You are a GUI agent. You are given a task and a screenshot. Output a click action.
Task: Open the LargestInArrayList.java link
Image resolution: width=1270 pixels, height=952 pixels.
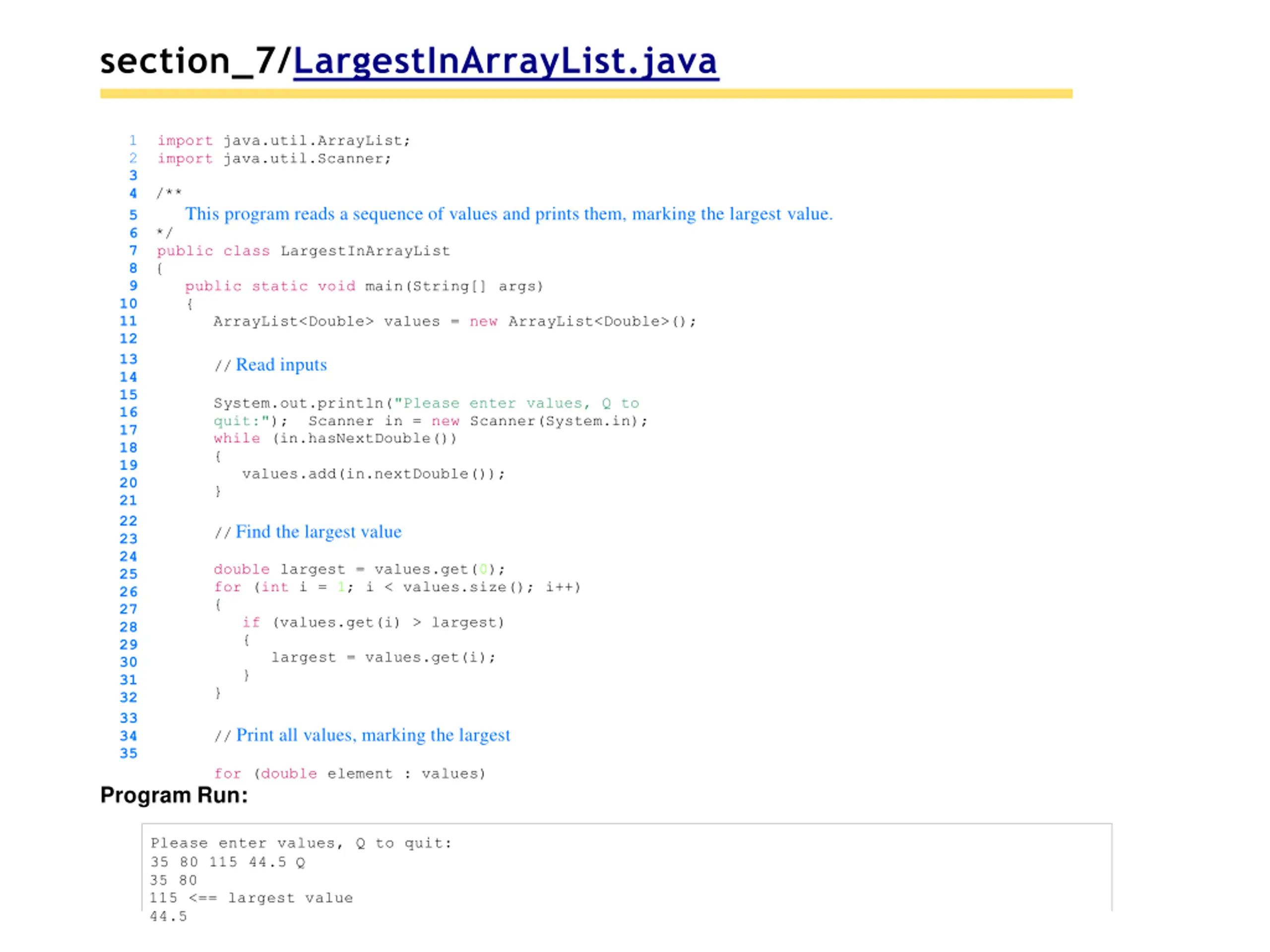[506, 61]
